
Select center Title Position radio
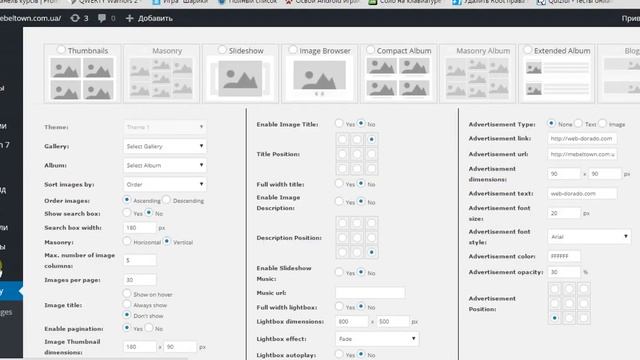357,154
